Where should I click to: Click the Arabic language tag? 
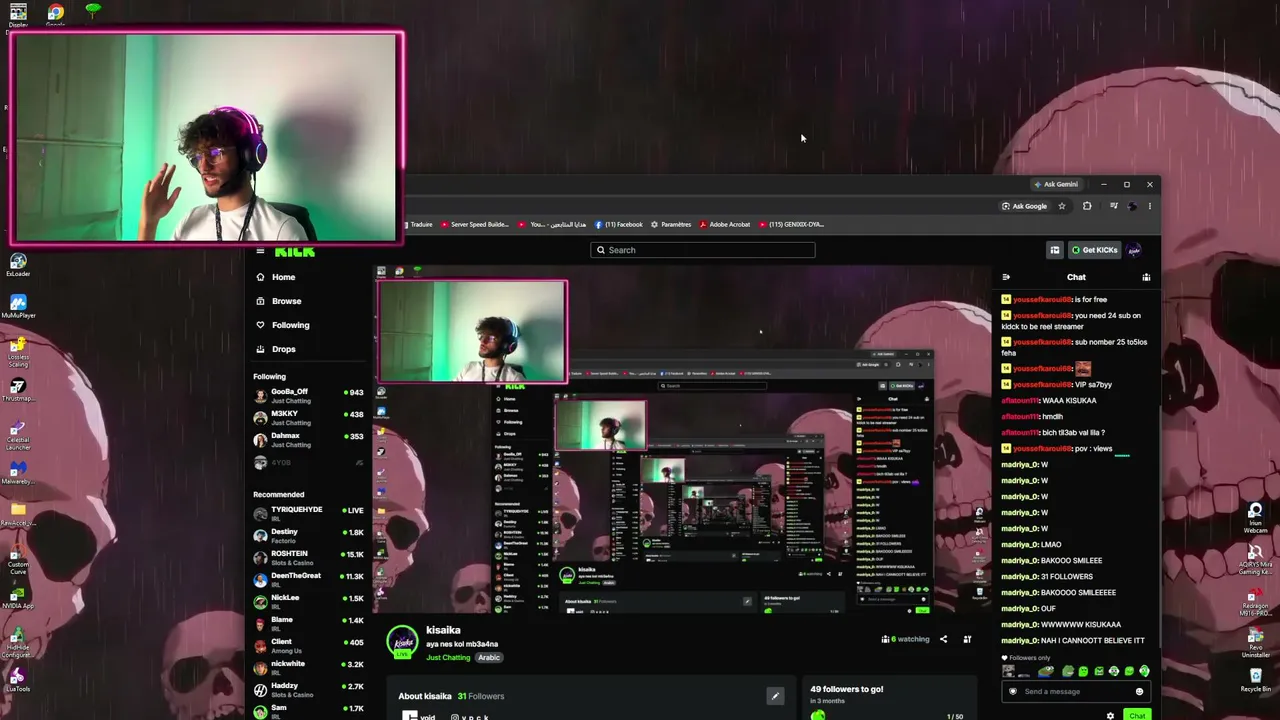pos(489,658)
